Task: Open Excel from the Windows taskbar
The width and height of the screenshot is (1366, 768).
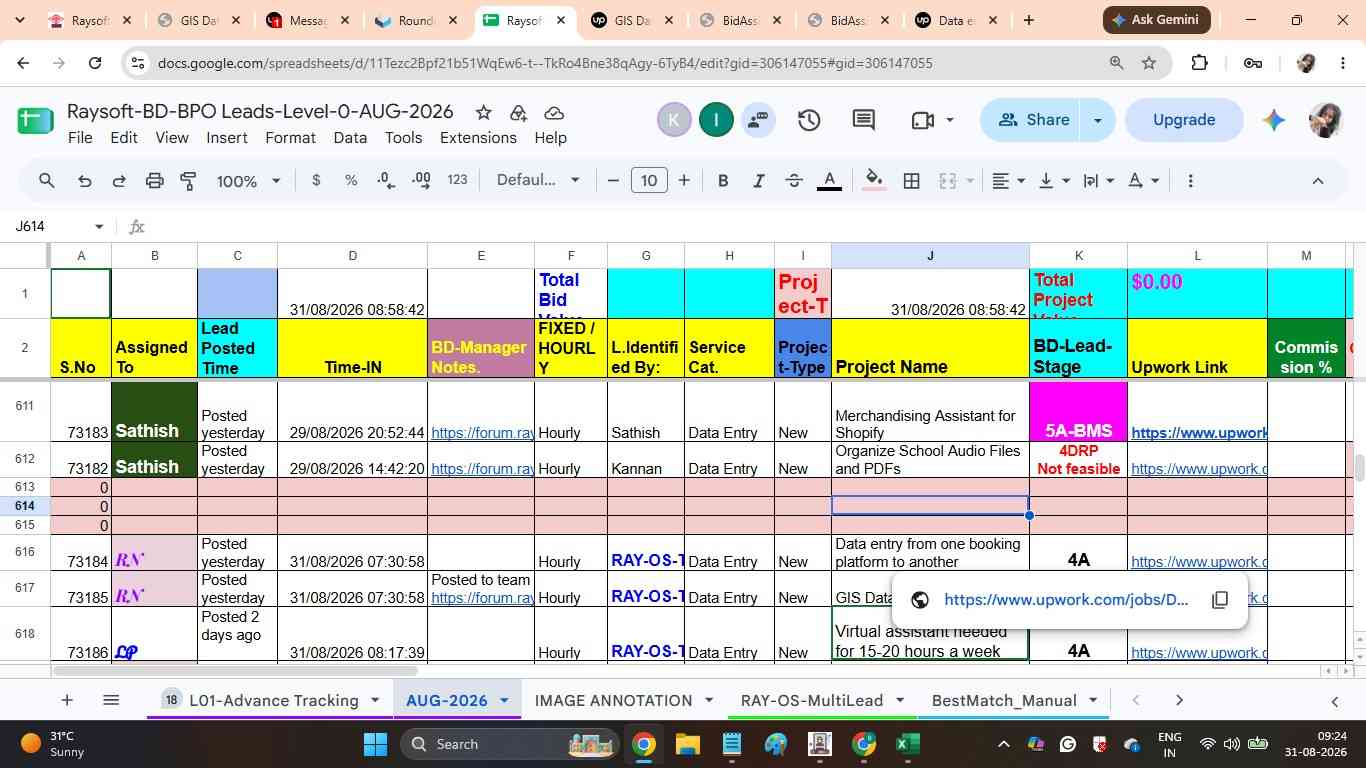Action: [907, 744]
